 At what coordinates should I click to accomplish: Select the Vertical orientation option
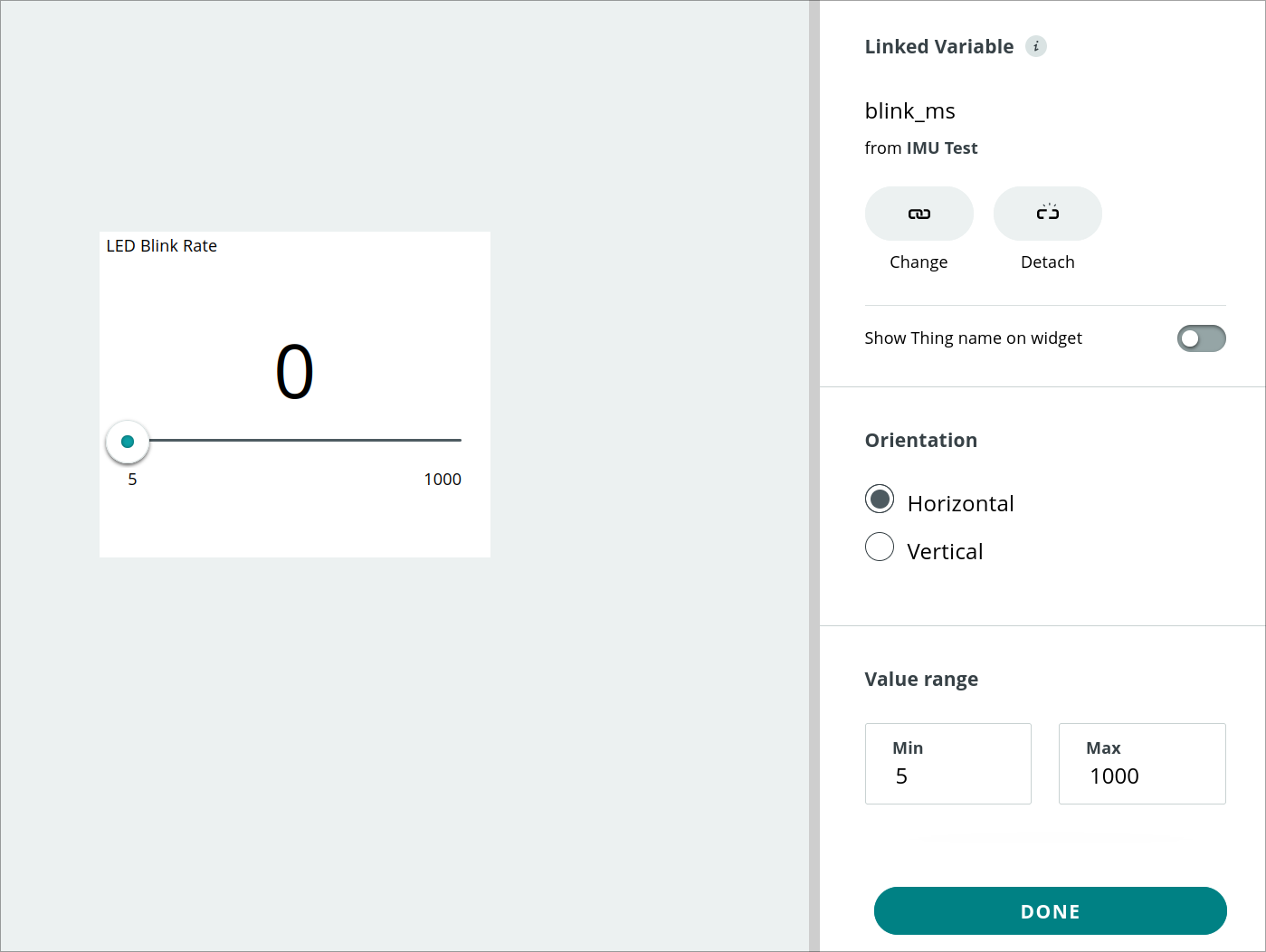[879, 547]
